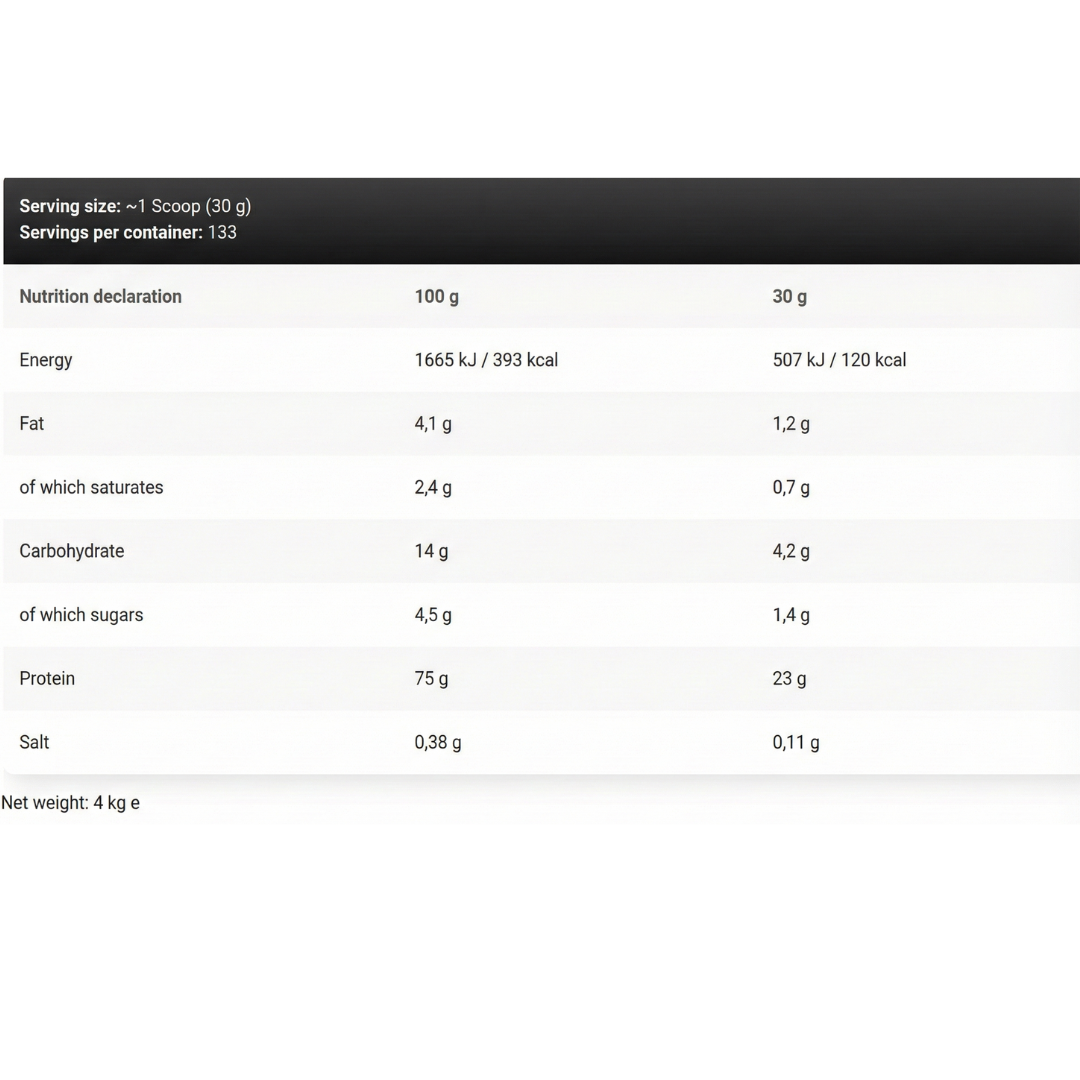
Task: Select the Fat row label
Action: pos(32,423)
